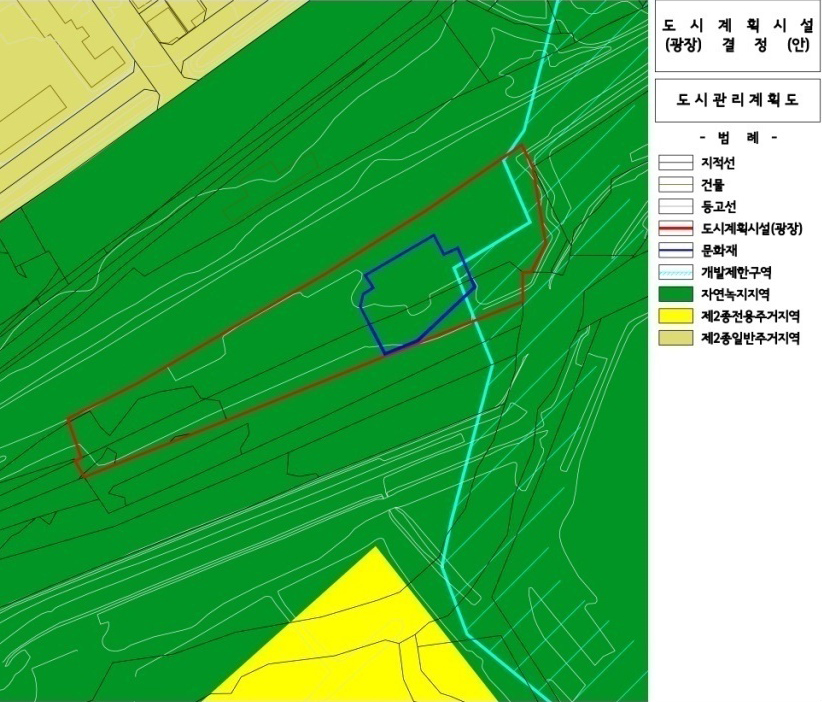Click the 등고선 legend symbol box

679,206
